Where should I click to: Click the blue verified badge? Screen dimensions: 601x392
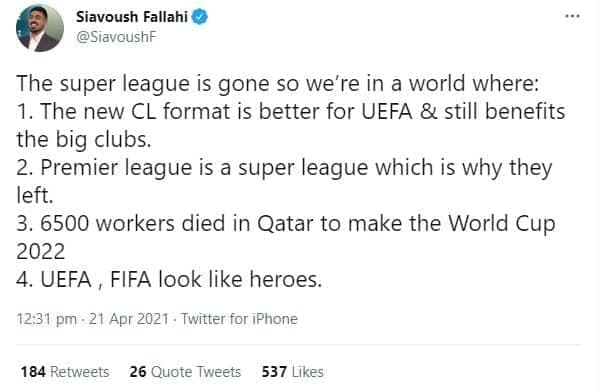[200, 17]
